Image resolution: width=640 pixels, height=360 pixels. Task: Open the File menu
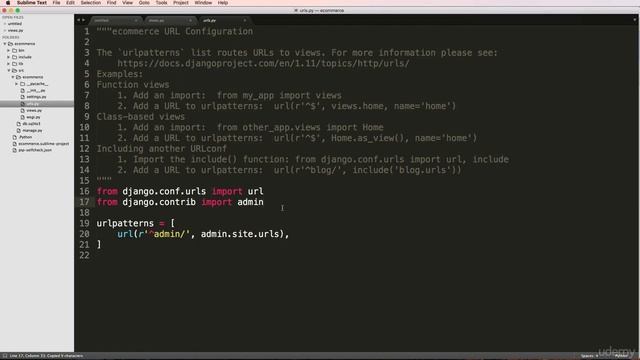[x=56, y=3]
